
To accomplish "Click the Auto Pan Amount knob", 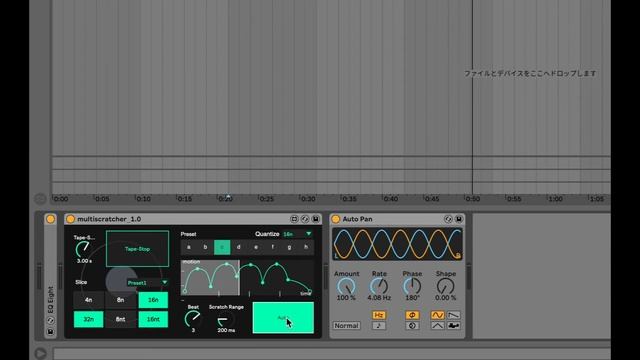I will click(x=346, y=287).
